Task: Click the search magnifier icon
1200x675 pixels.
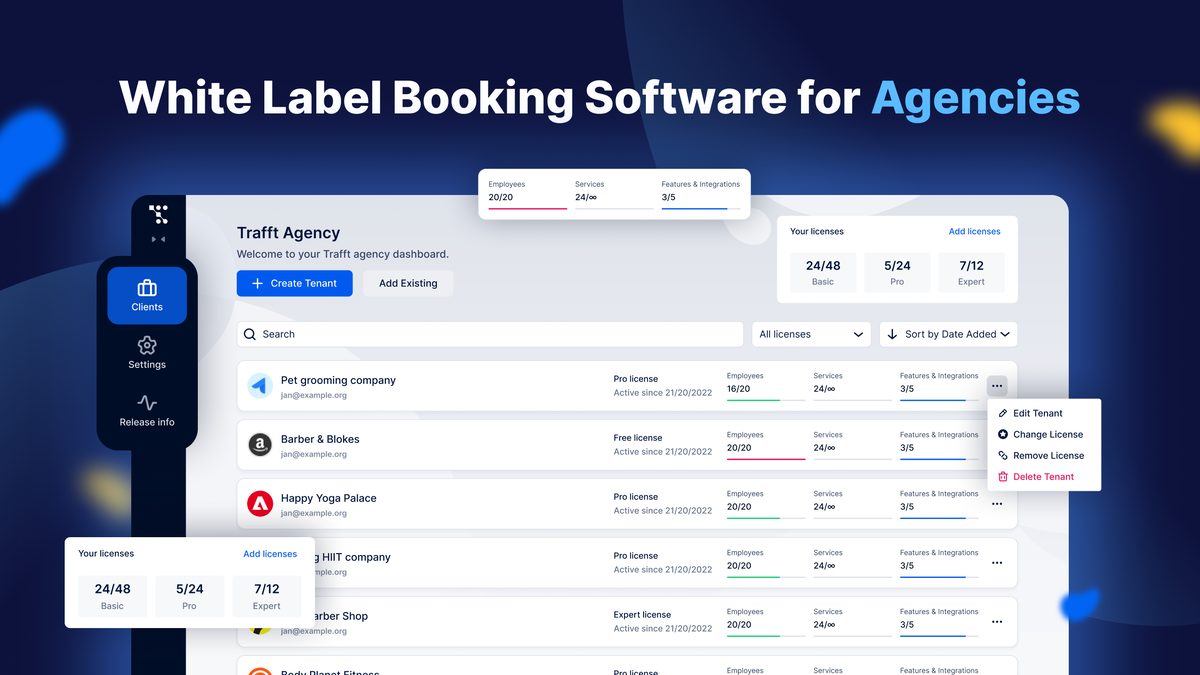Action: pyautogui.click(x=250, y=333)
